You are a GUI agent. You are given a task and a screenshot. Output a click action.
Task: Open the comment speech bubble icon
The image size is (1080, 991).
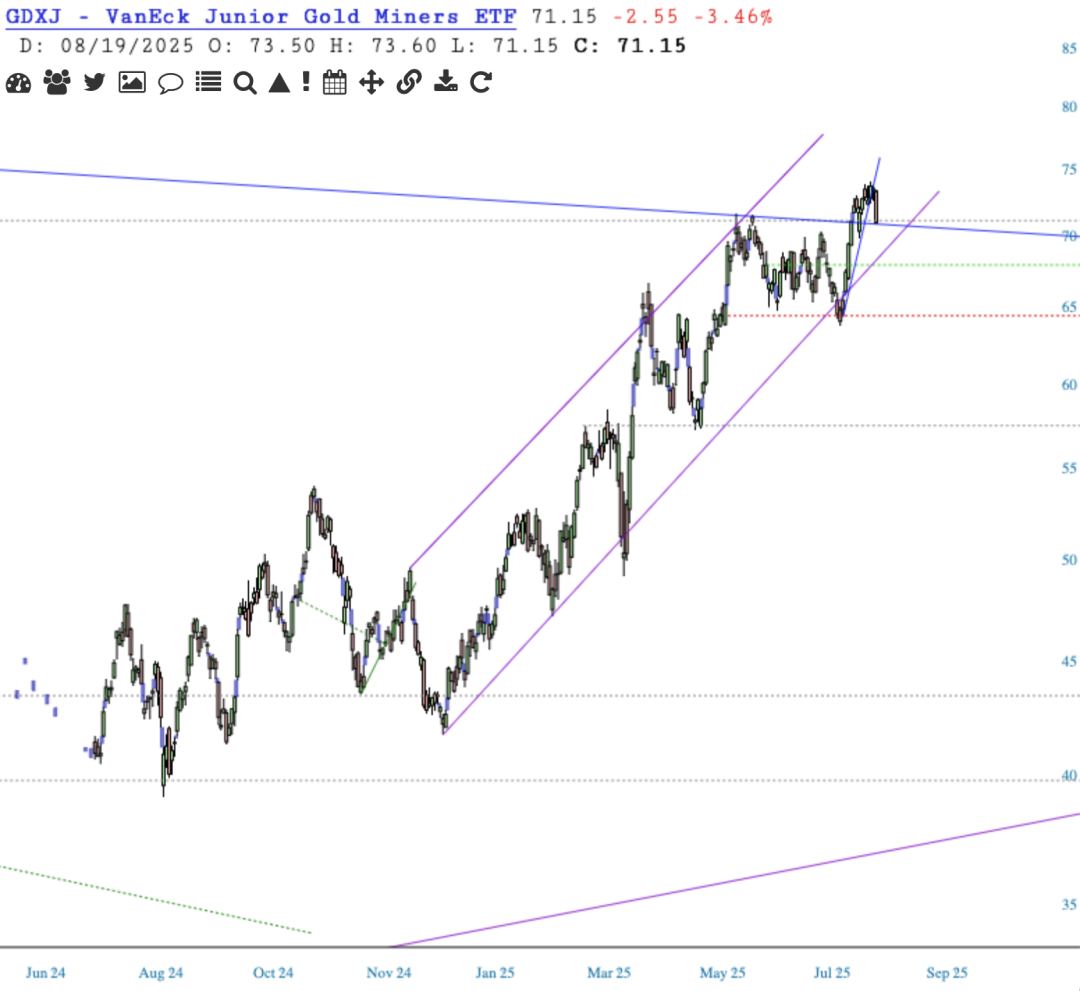coord(170,83)
